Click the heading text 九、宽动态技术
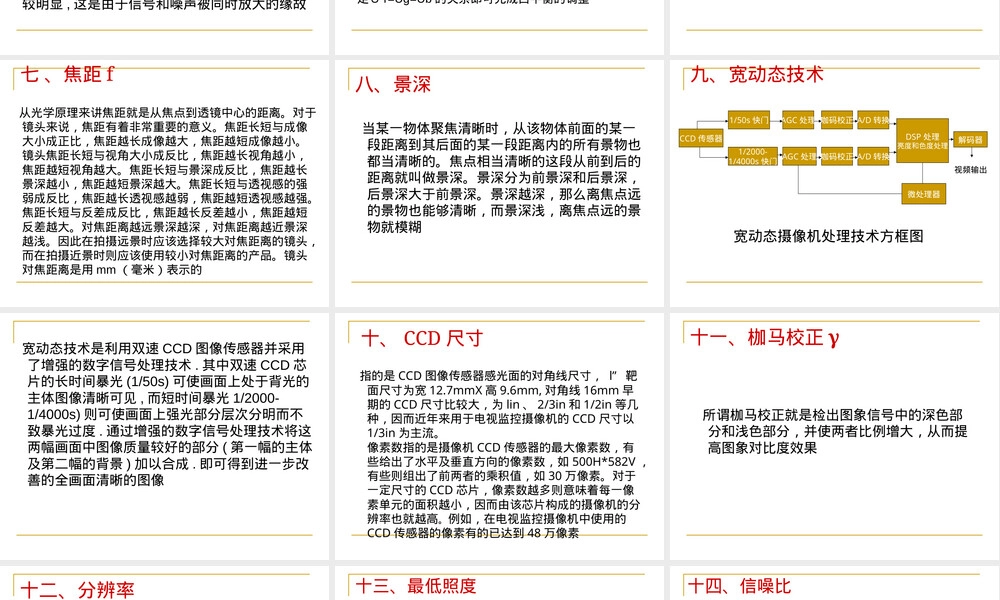 pos(756,74)
